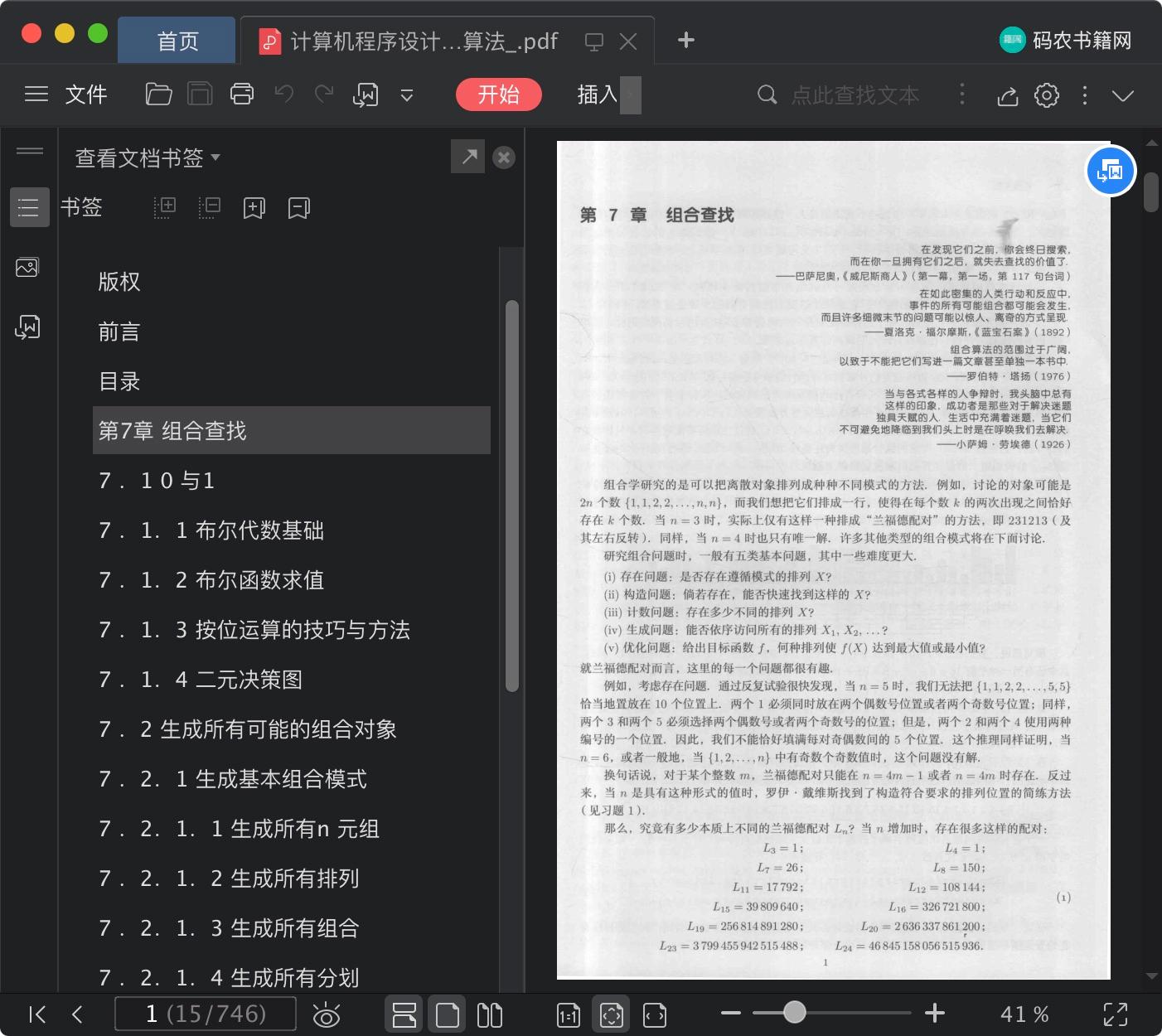The width and height of the screenshot is (1162, 1036).
Task: Jump to 7.2.1.3 生成所有组合 bookmark
Action: point(229,928)
